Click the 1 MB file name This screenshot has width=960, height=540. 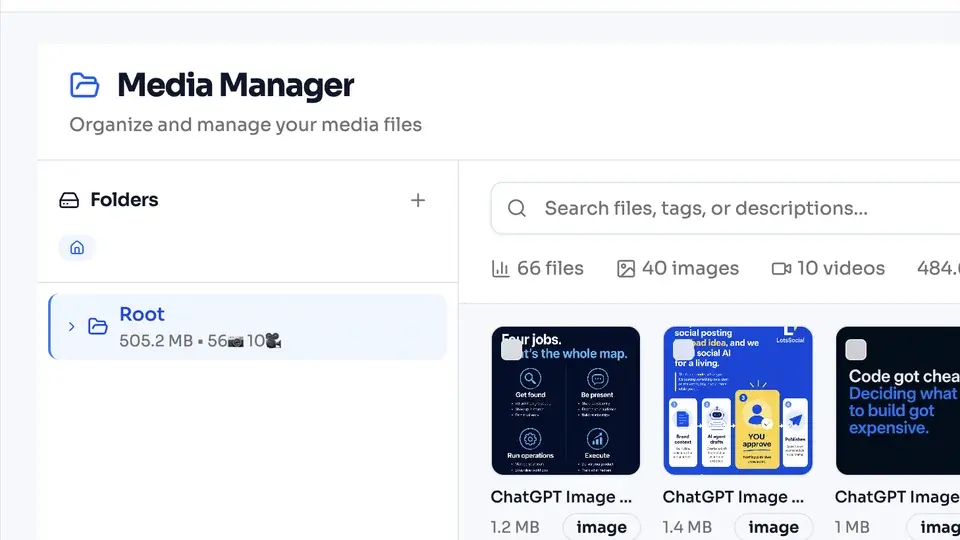point(897,497)
